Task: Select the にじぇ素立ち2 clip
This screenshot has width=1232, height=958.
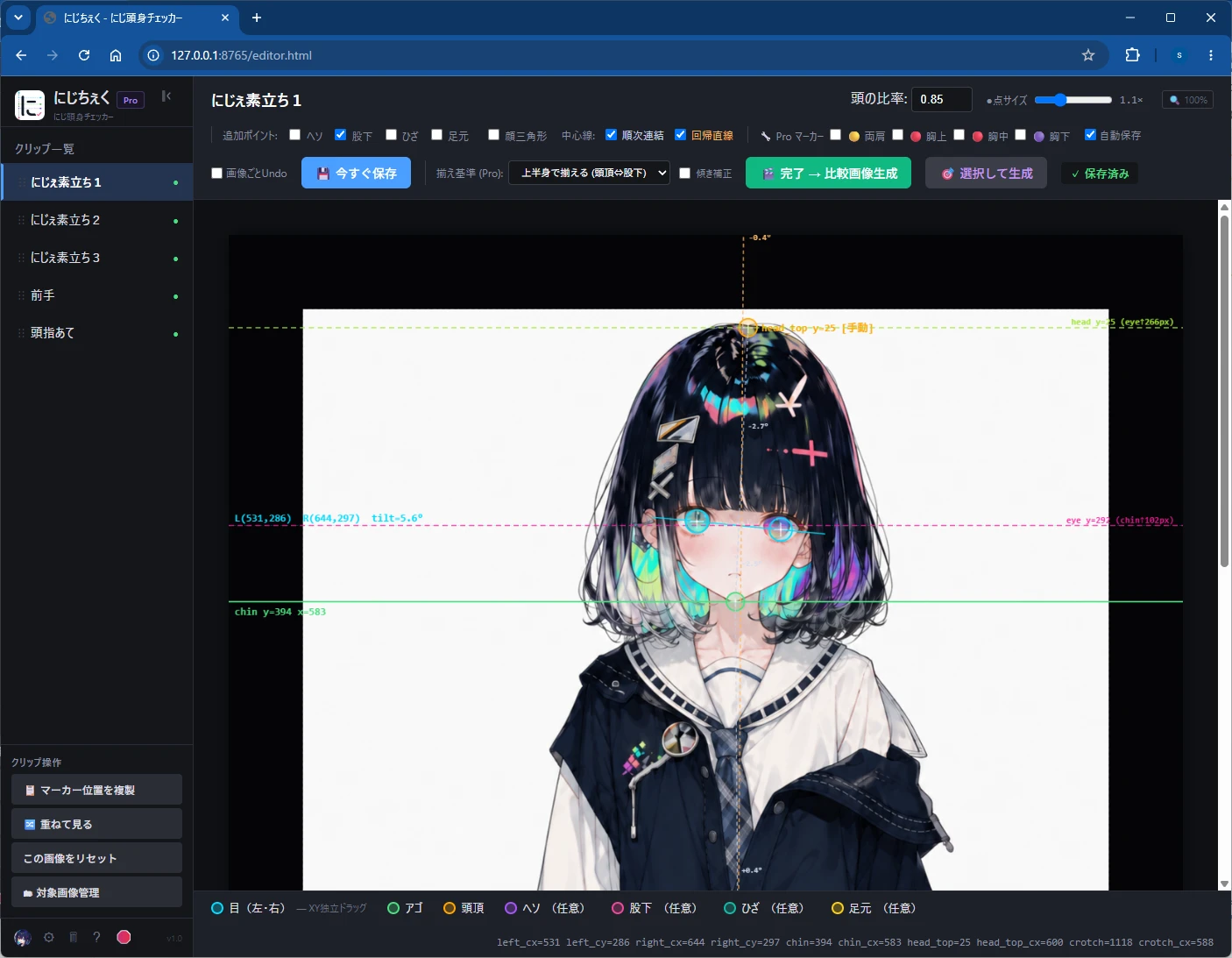Action: pyautogui.click(x=97, y=220)
